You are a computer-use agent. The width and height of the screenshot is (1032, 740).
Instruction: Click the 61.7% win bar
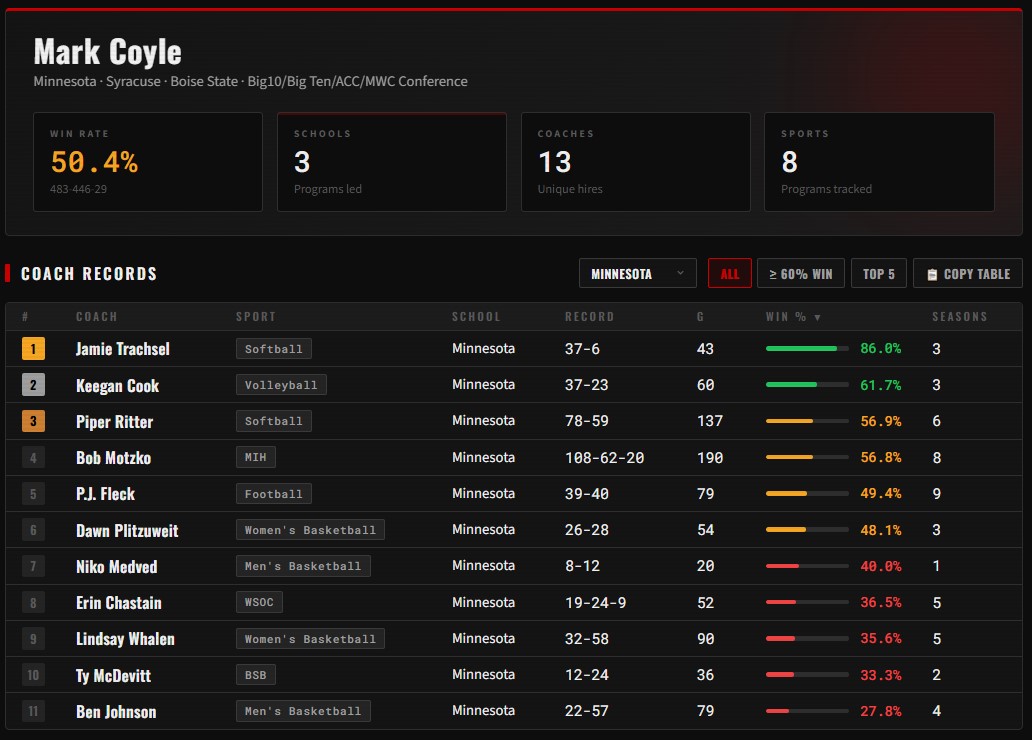807,384
